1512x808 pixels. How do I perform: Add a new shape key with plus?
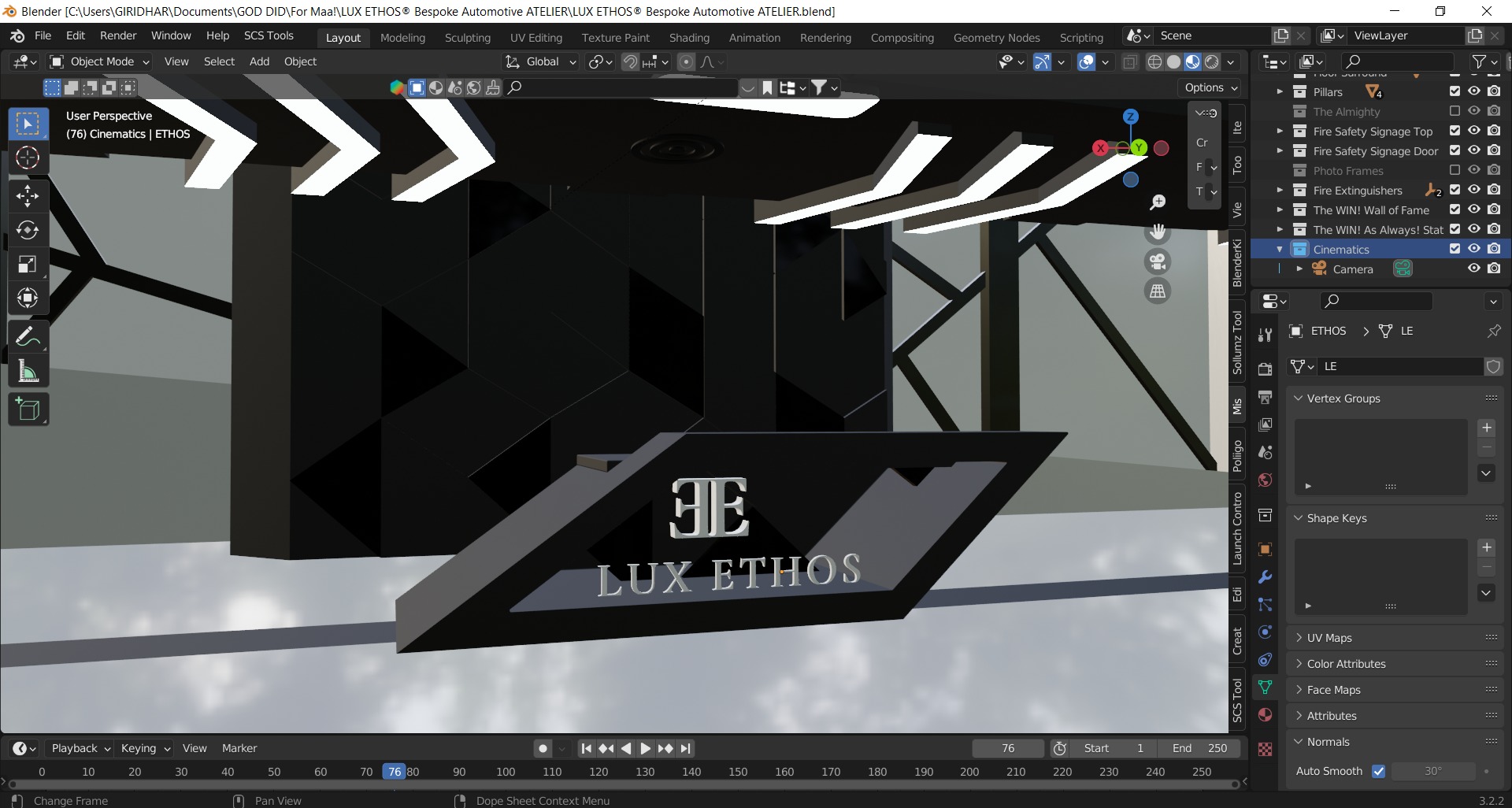pos(1487,548)
